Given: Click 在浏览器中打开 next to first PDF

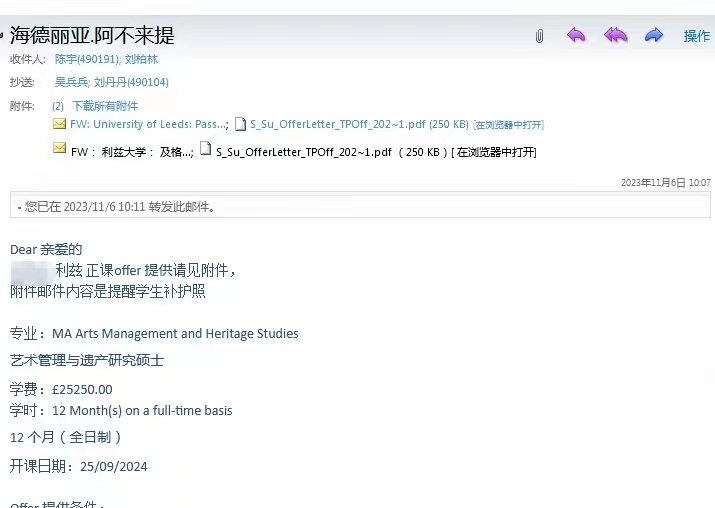Looking at the screenshot, I should (x=508, y=125).
